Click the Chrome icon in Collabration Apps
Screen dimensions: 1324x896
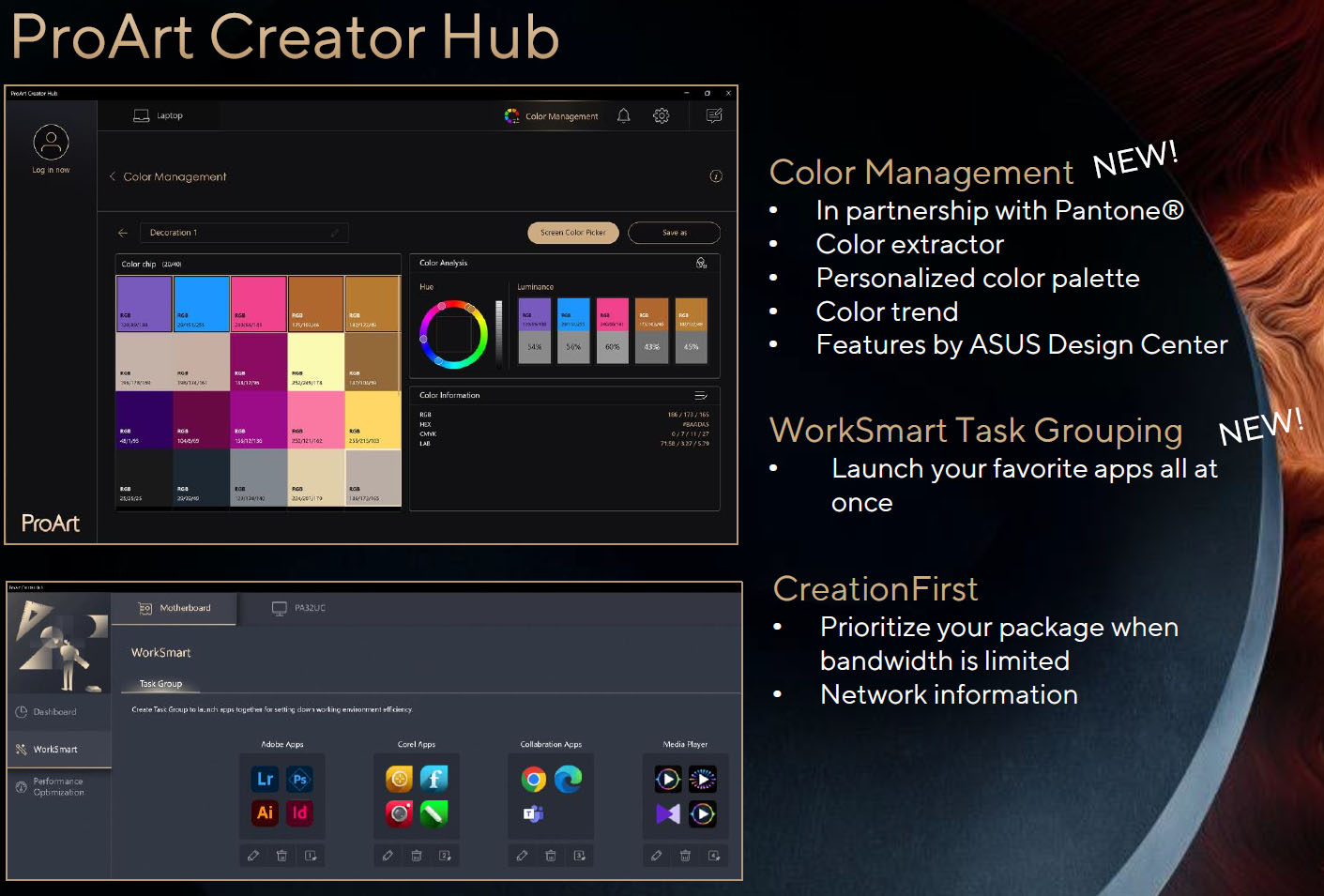coord(534,779)
